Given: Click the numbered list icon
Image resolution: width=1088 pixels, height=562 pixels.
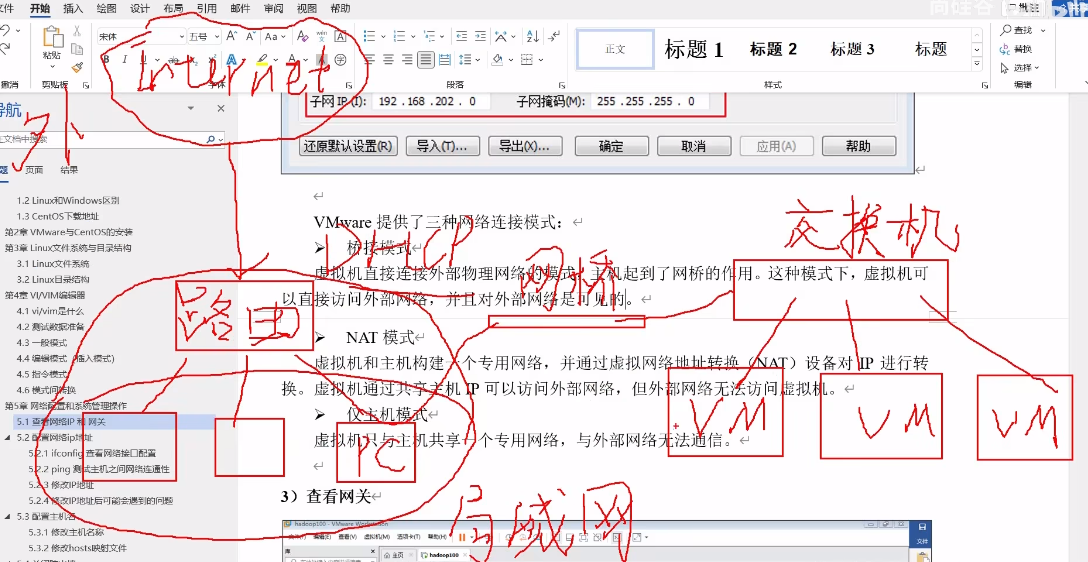Looking at the screenshot, I should pos(399,36).
